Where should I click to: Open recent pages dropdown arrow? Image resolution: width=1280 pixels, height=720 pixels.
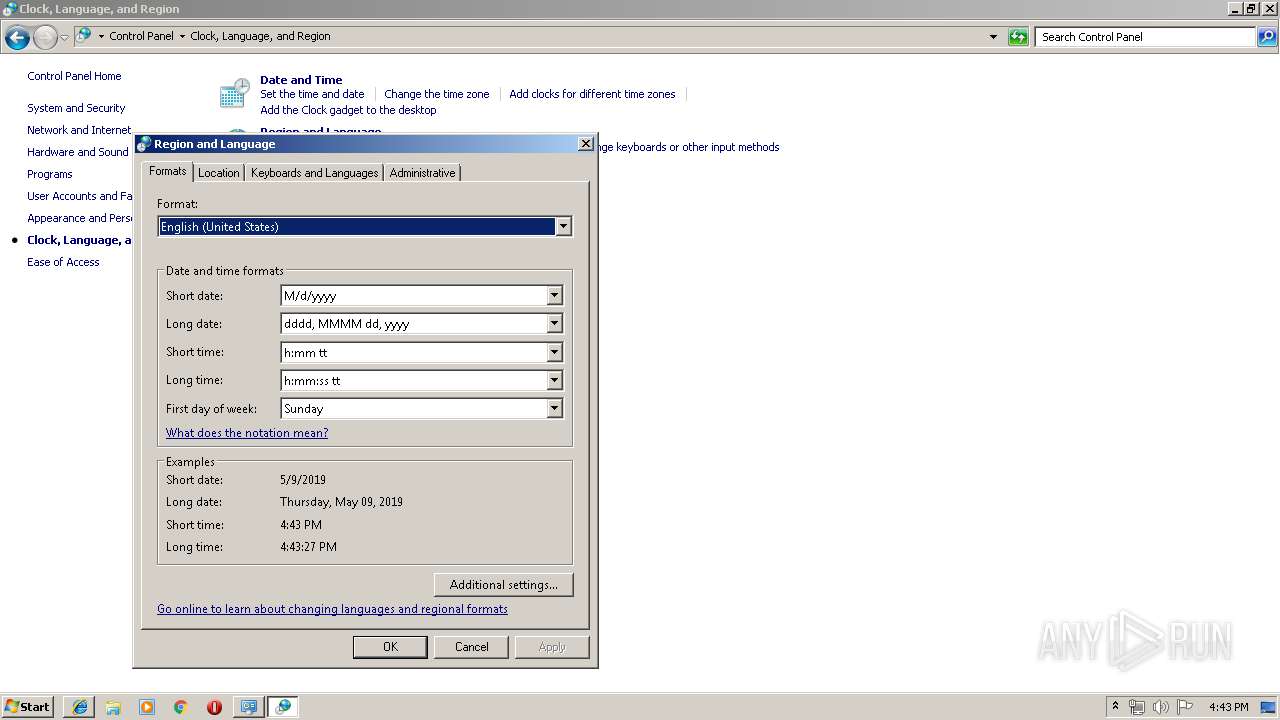point(65,38)
